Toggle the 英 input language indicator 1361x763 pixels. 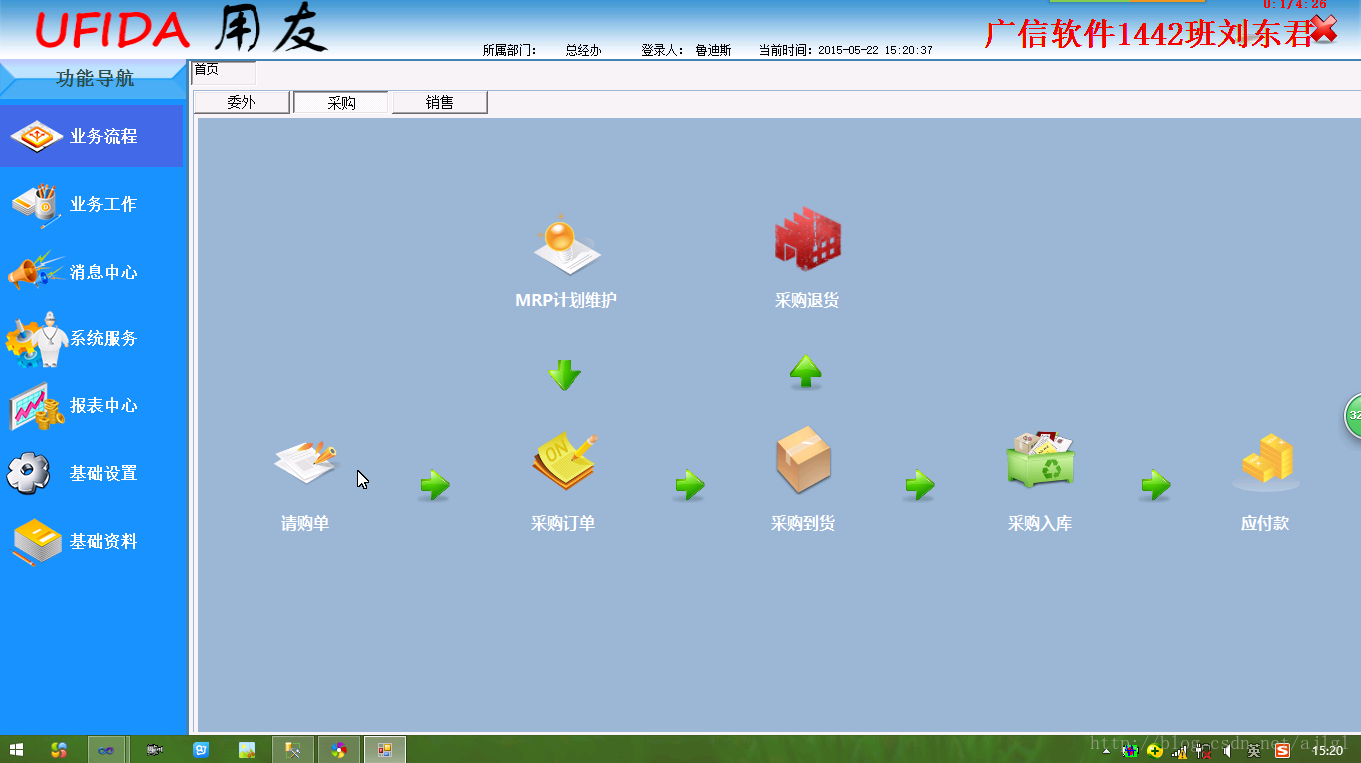tap(1254, 751)
